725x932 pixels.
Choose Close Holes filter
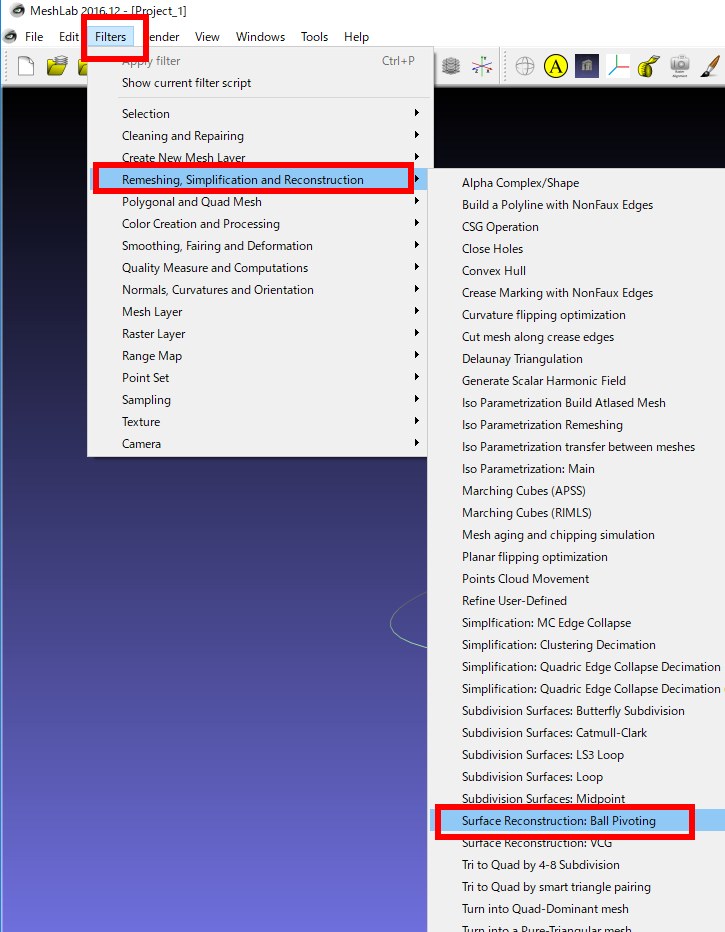tap(493, 249)
